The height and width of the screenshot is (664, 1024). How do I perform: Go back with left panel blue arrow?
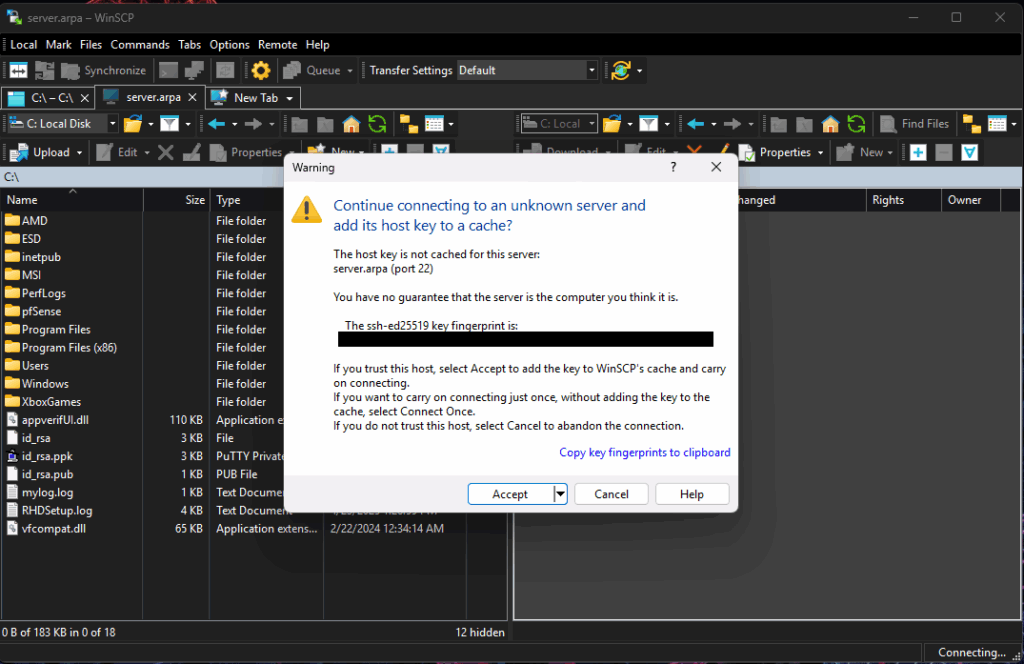217,123
